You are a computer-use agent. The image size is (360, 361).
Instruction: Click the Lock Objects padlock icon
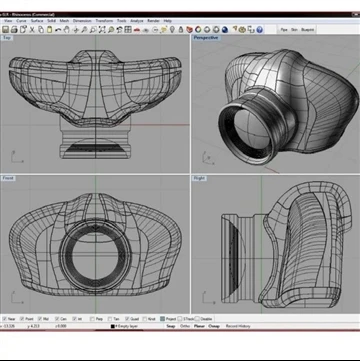point(181,29)
